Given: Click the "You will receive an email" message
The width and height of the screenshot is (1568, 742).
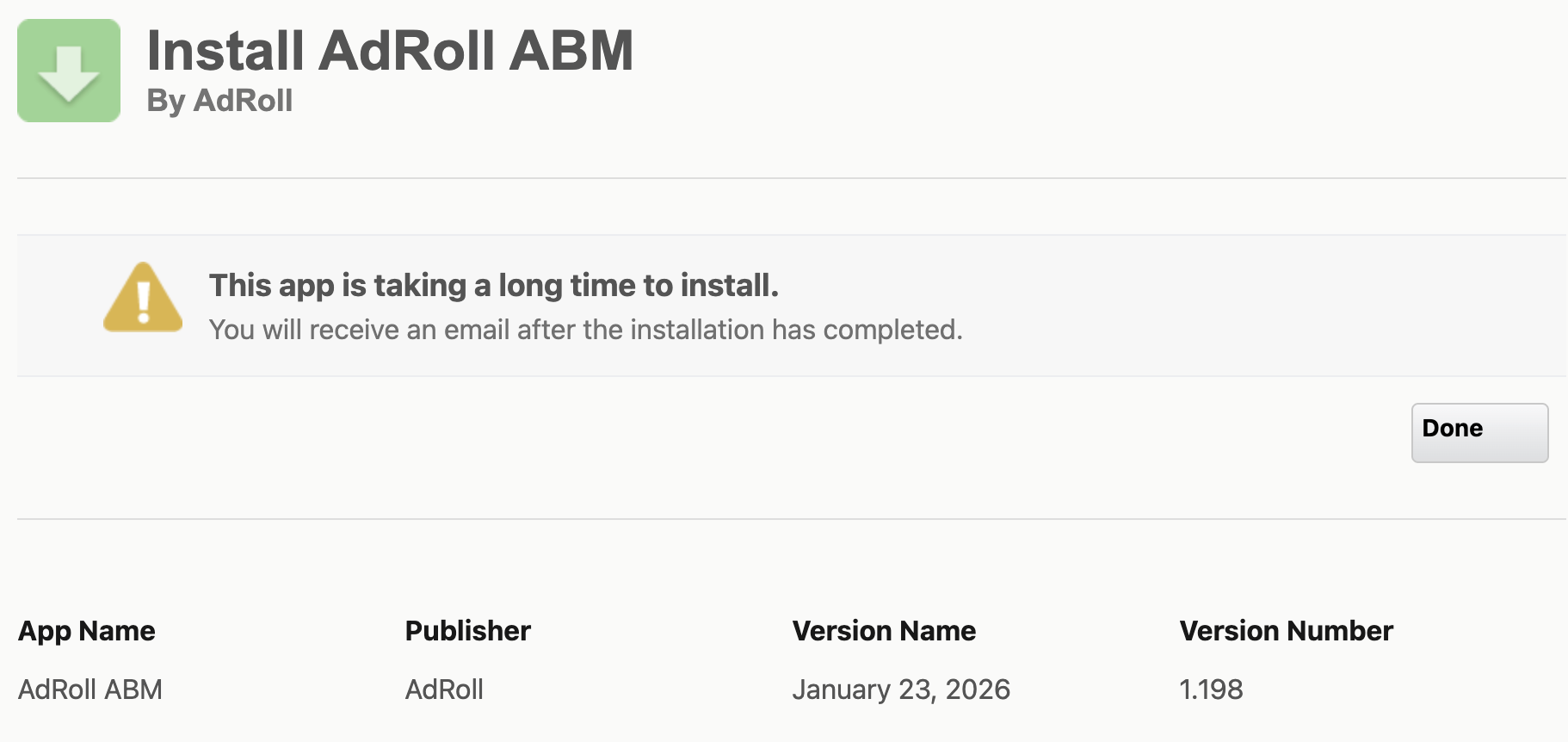Looking at the screenshot, I should 585,330.
